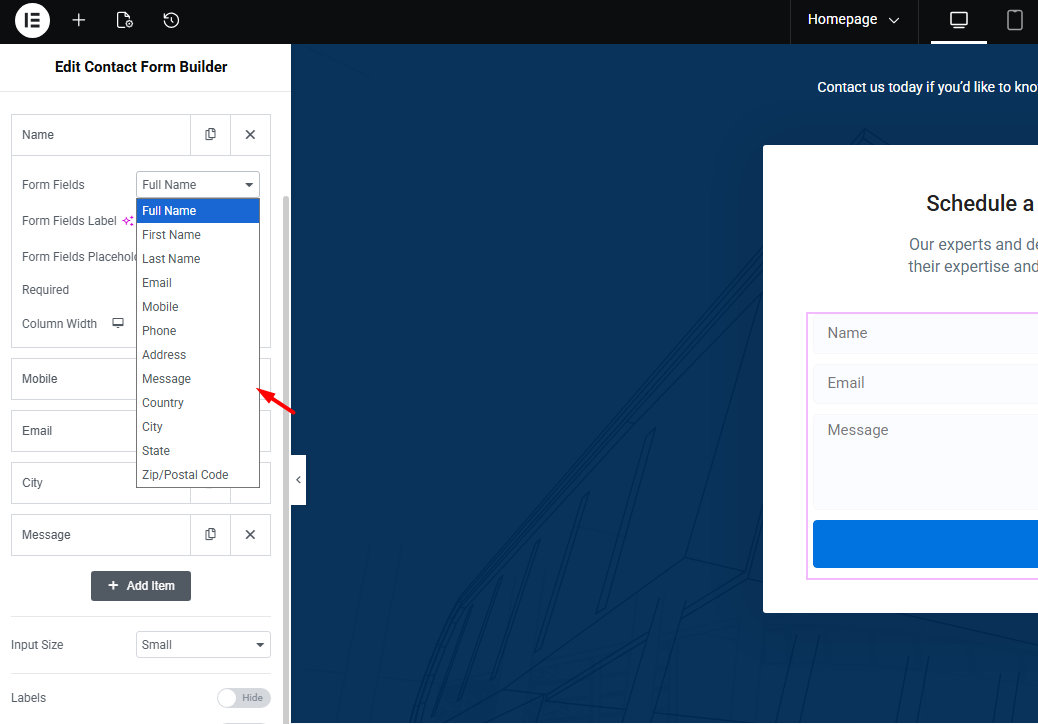Click the Add Item button
Image resolution: width=1038 pixels, height=724 pixels.
(x=141, y=586)
